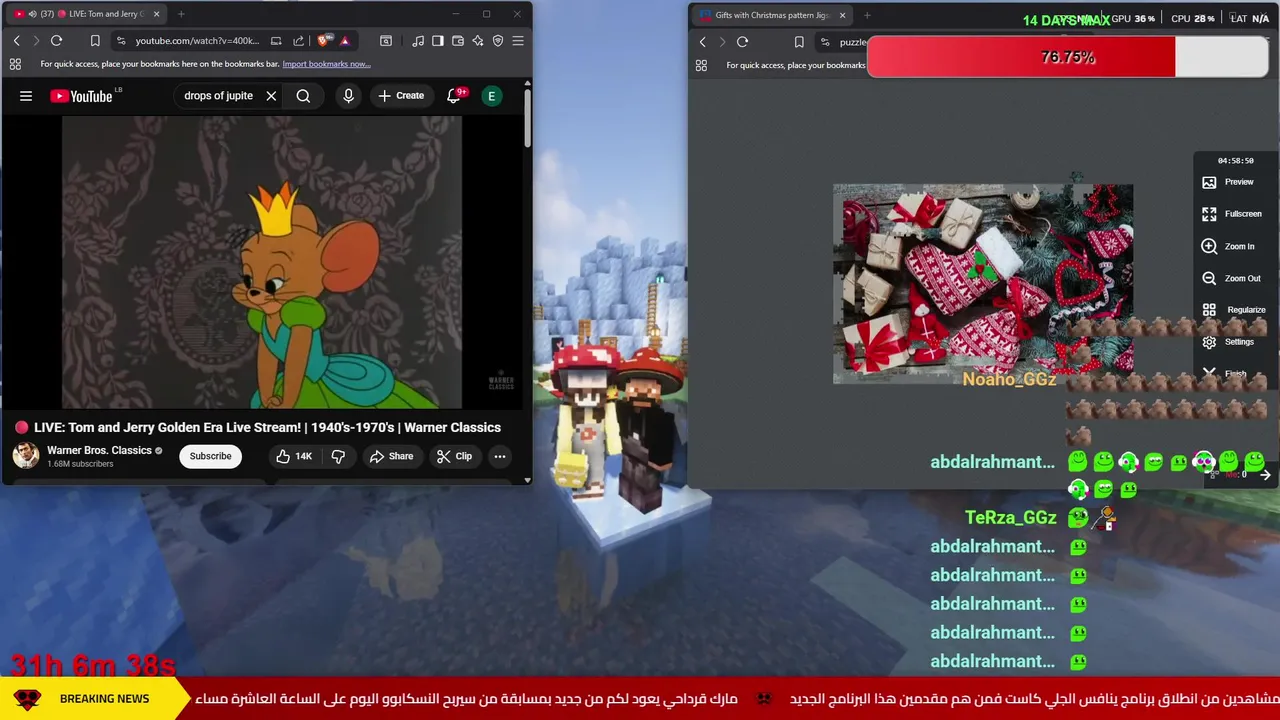Open apps grid on puzzle window bookmarks bar
Image resolution: width=1280 pixels, height=720 pixels.
coord(701,65)
